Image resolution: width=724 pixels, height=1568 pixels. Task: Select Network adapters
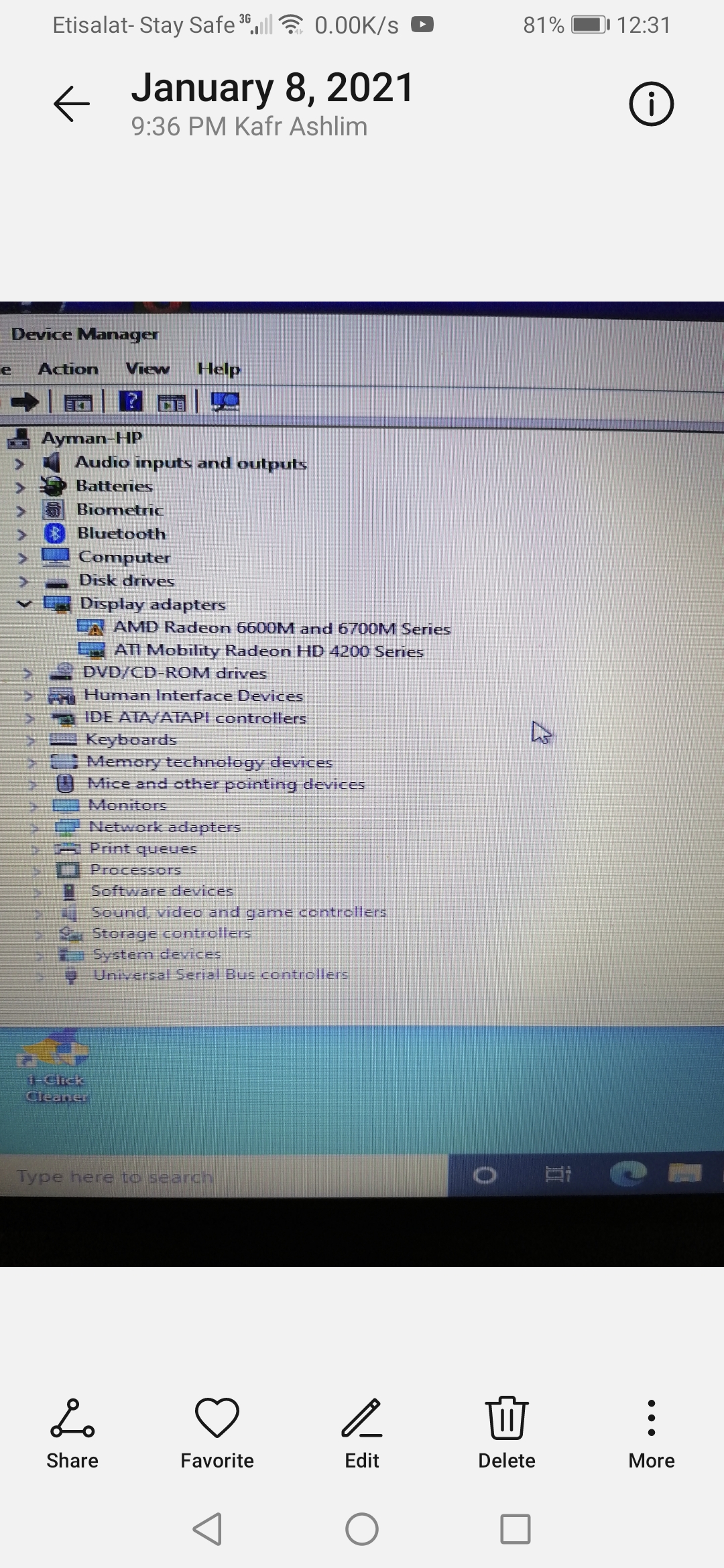[165, 827]
